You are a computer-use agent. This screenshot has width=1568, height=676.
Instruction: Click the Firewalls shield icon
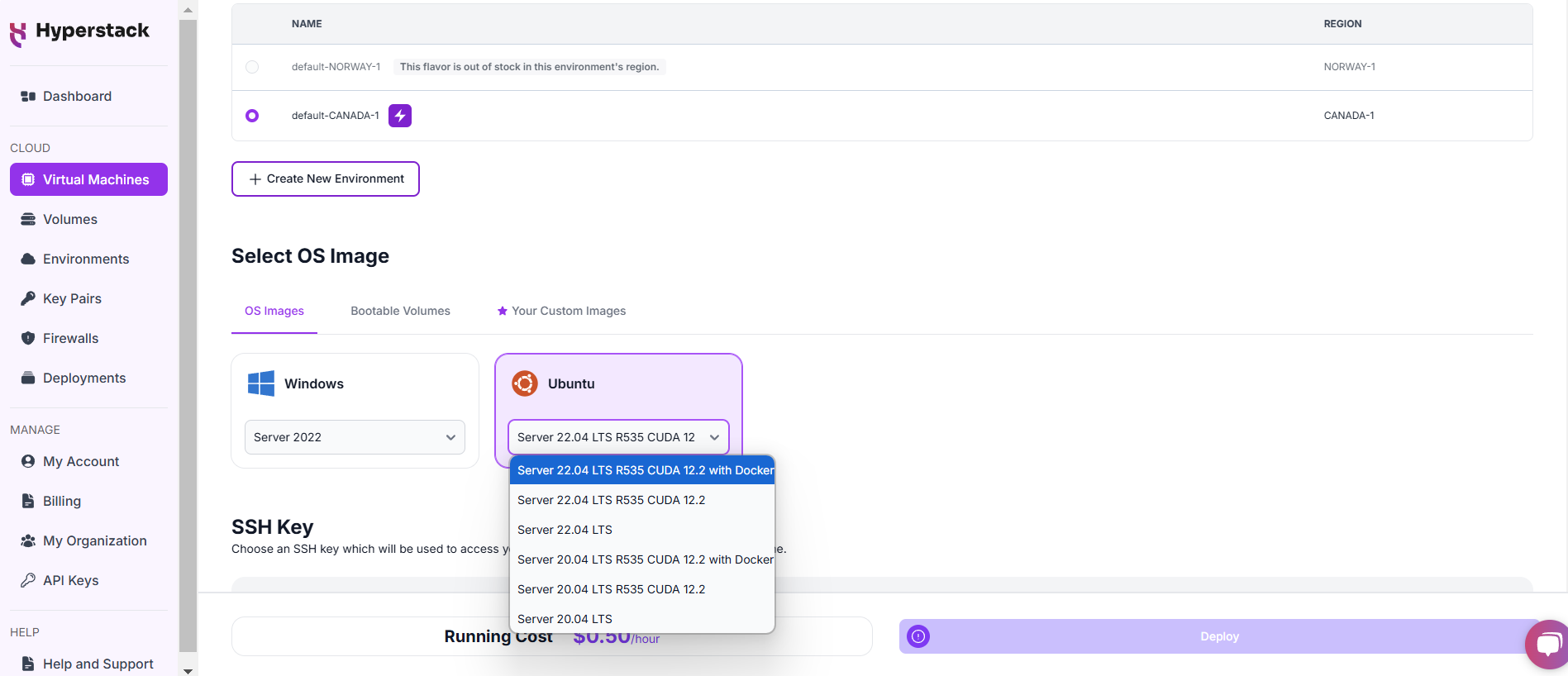point(28,338)
